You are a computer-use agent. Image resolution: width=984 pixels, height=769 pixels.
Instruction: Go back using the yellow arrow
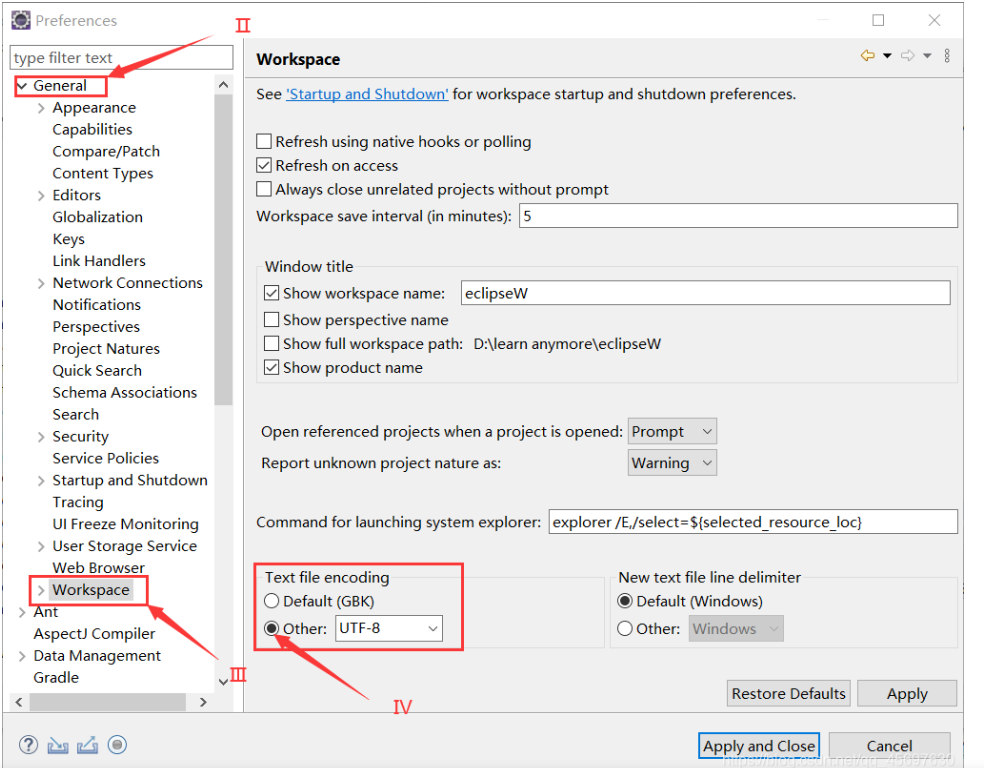tap(867, 56)
